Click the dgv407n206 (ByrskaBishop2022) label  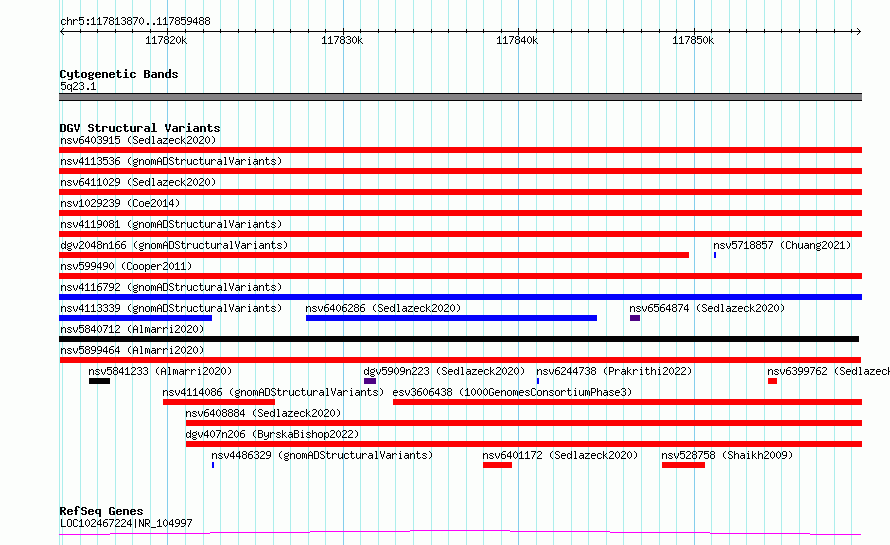pos(272,434)
